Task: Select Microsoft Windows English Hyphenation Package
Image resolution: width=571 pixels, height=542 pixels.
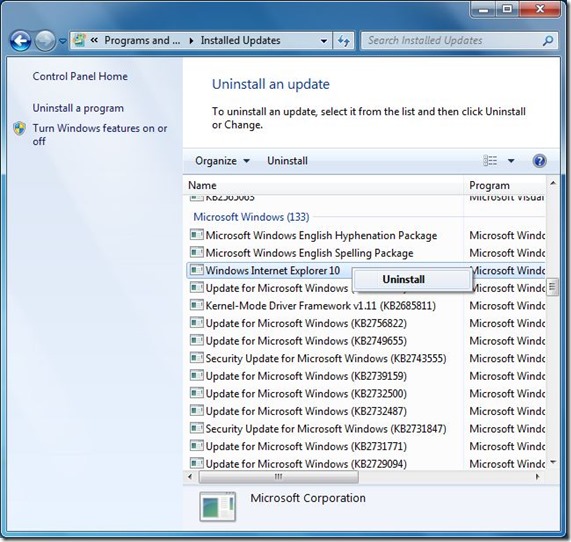Action: pyautogui.click(x=321, y=235)
